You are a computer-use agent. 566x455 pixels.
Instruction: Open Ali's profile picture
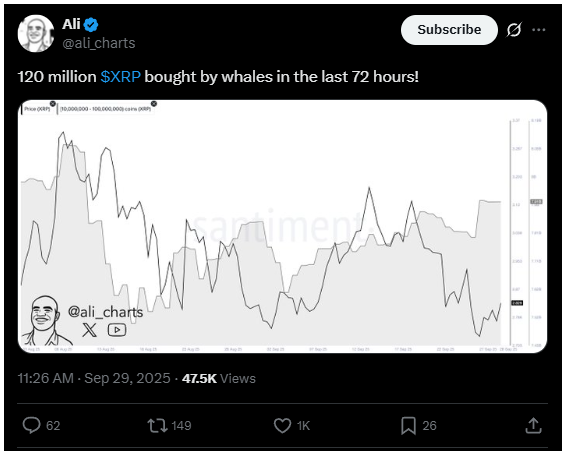click(x=36, y=33)
